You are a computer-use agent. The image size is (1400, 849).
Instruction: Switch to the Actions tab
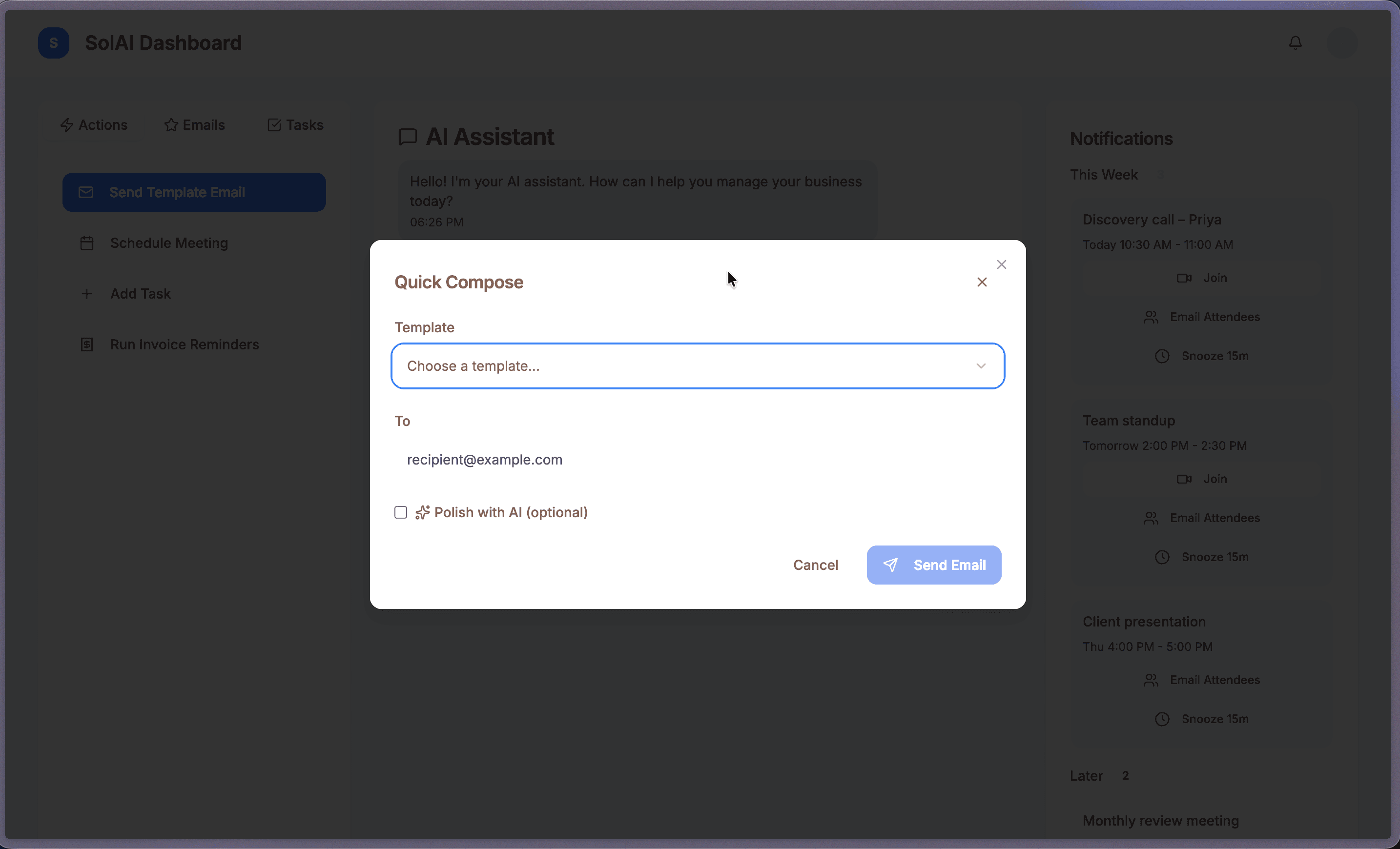tap(94, 125)
